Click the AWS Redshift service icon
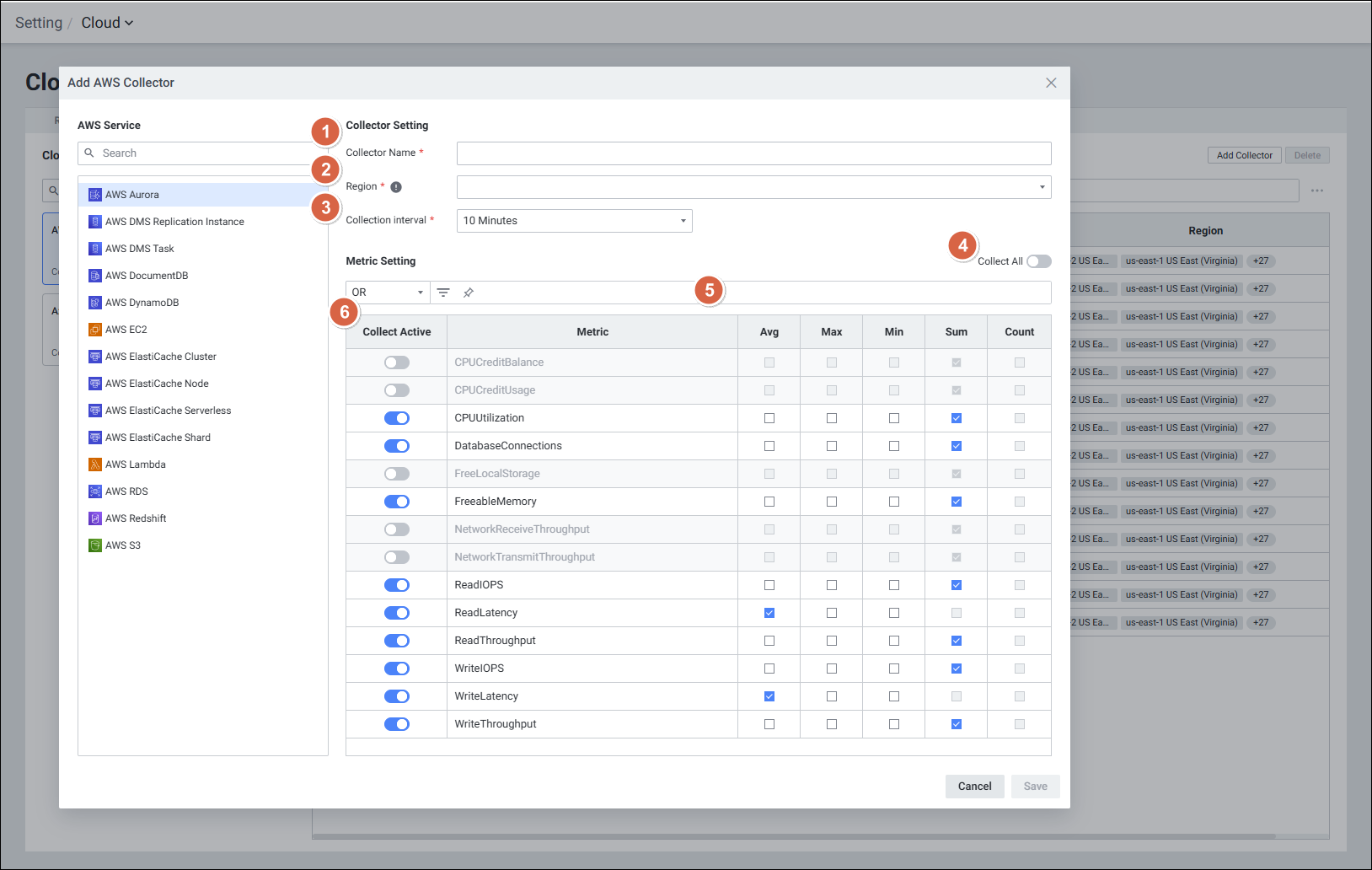Screen dimensions: 1372x870 click(95, 518)
